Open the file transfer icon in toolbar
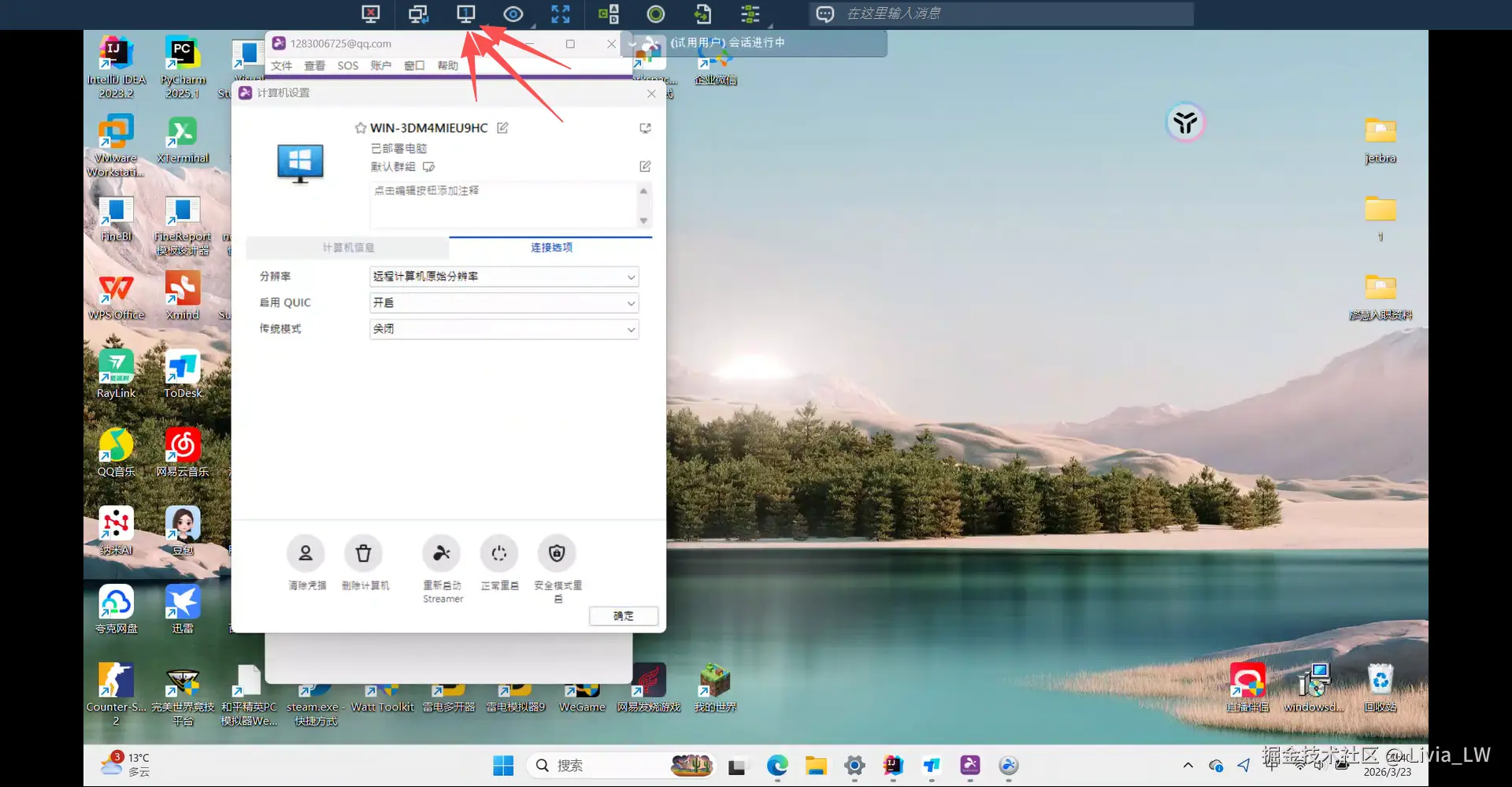1512x787 pixels. [702, 14]
